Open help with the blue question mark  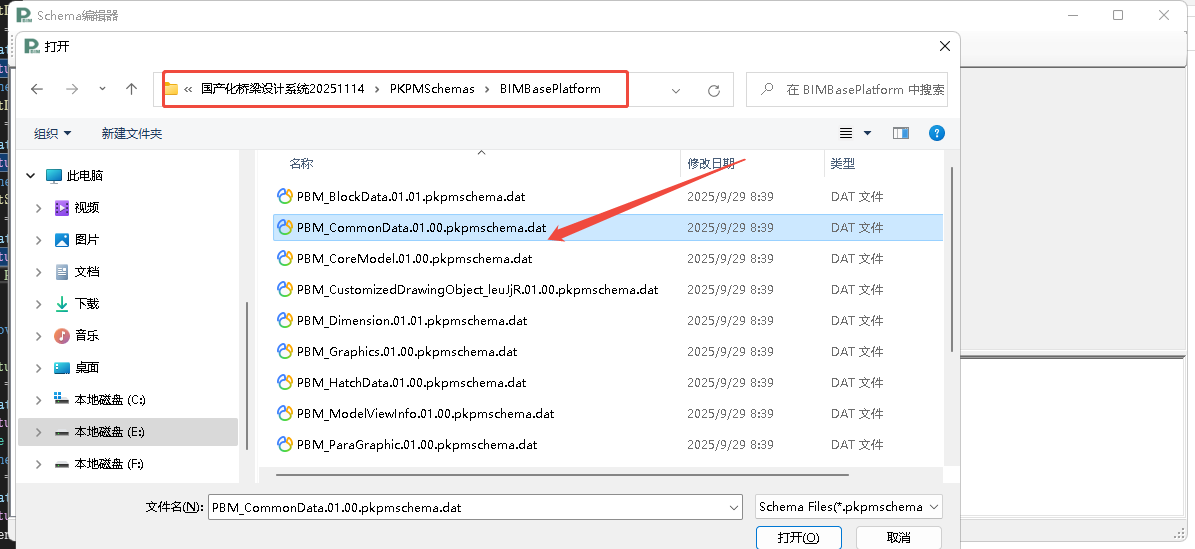click(x=937, y=133)
